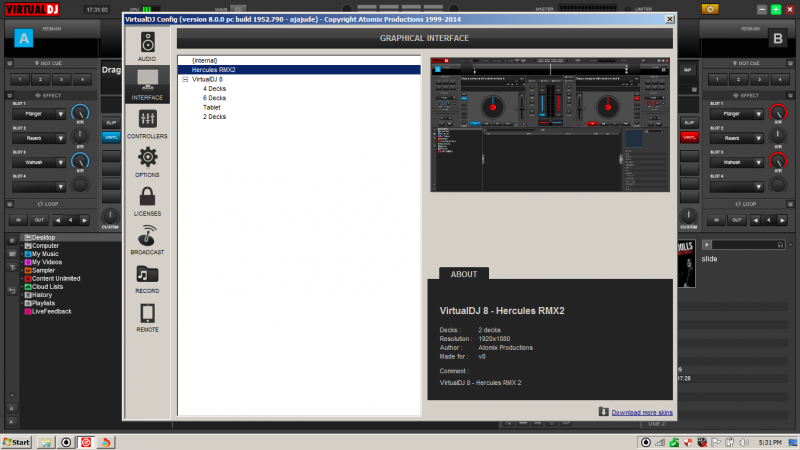The width and height of the screenshot is (800, 450).
Task: Select the 2 Decks skin
Action: (x=214, y=117)
